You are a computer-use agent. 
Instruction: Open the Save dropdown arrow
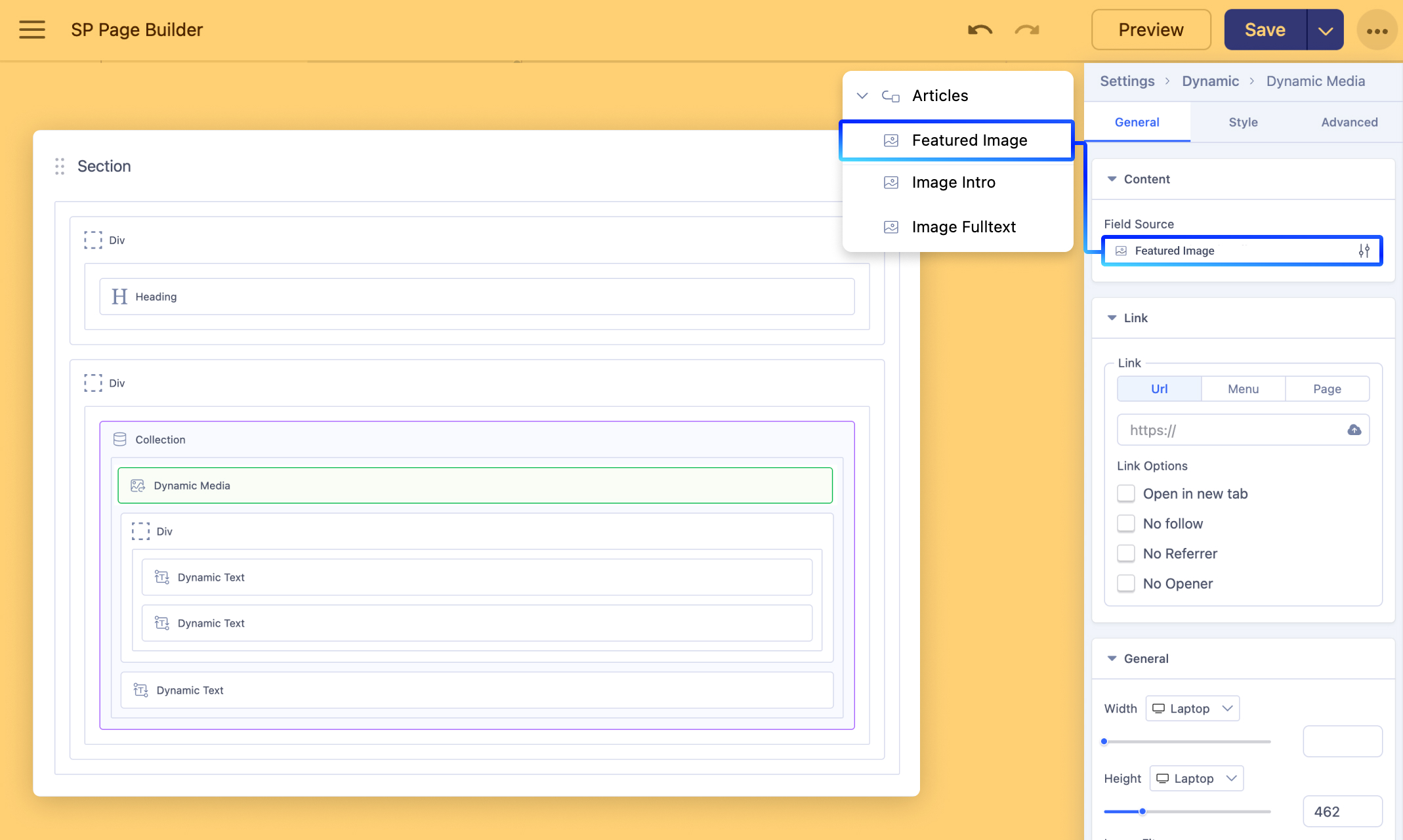pyautogui.click(x=1325, y=30)
